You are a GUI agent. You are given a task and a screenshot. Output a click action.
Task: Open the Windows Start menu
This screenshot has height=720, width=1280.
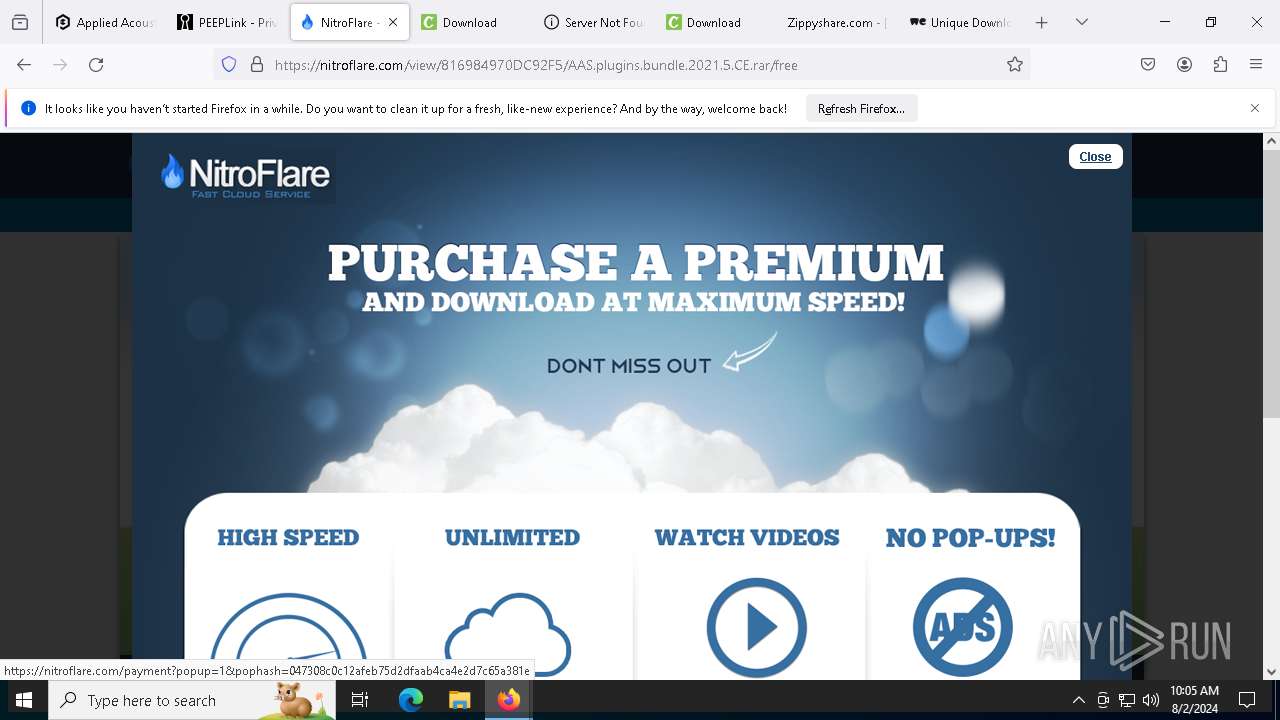coord(24,700)
